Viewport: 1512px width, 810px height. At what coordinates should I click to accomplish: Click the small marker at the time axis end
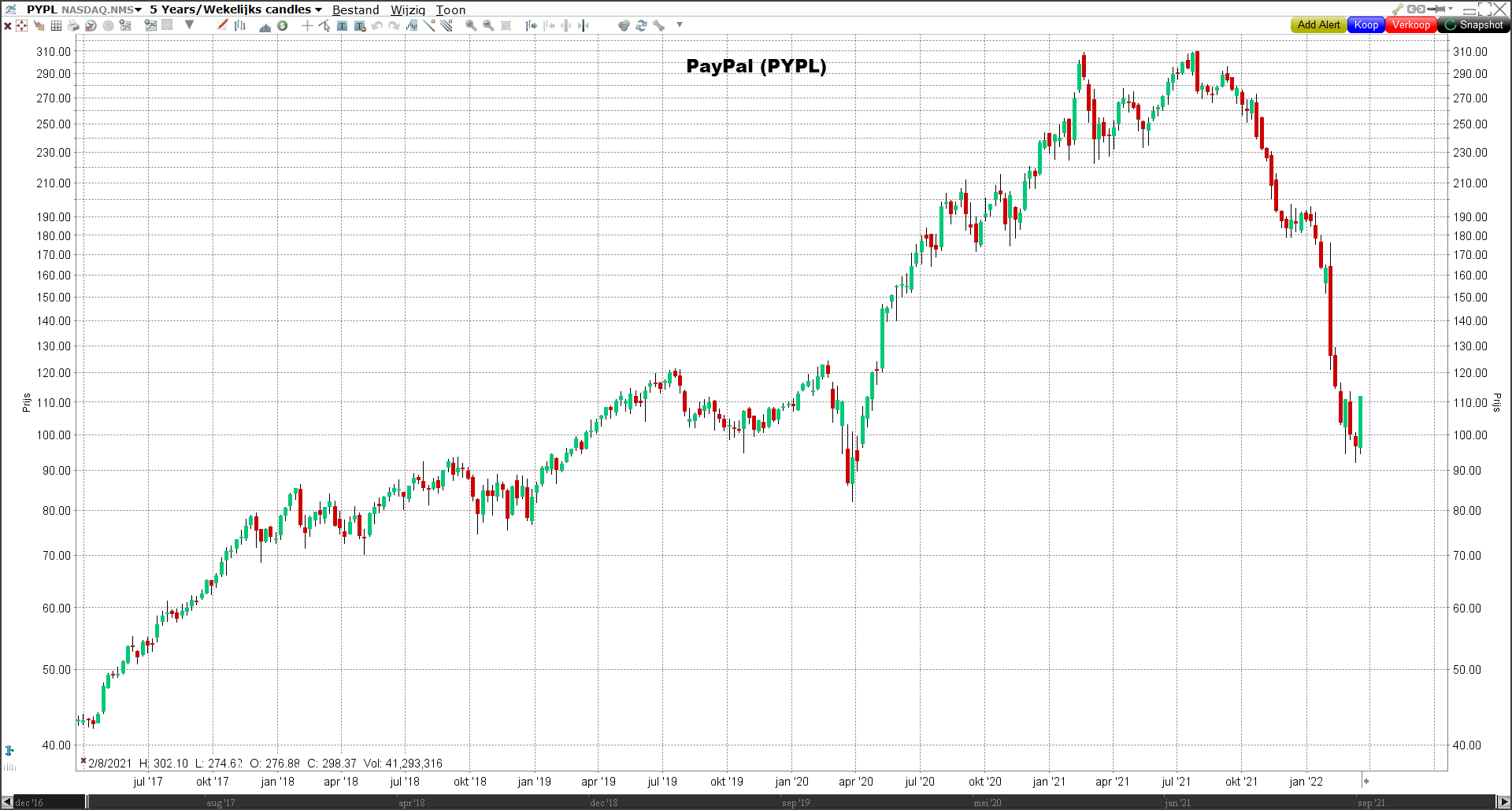click(x=1366, y=782)
